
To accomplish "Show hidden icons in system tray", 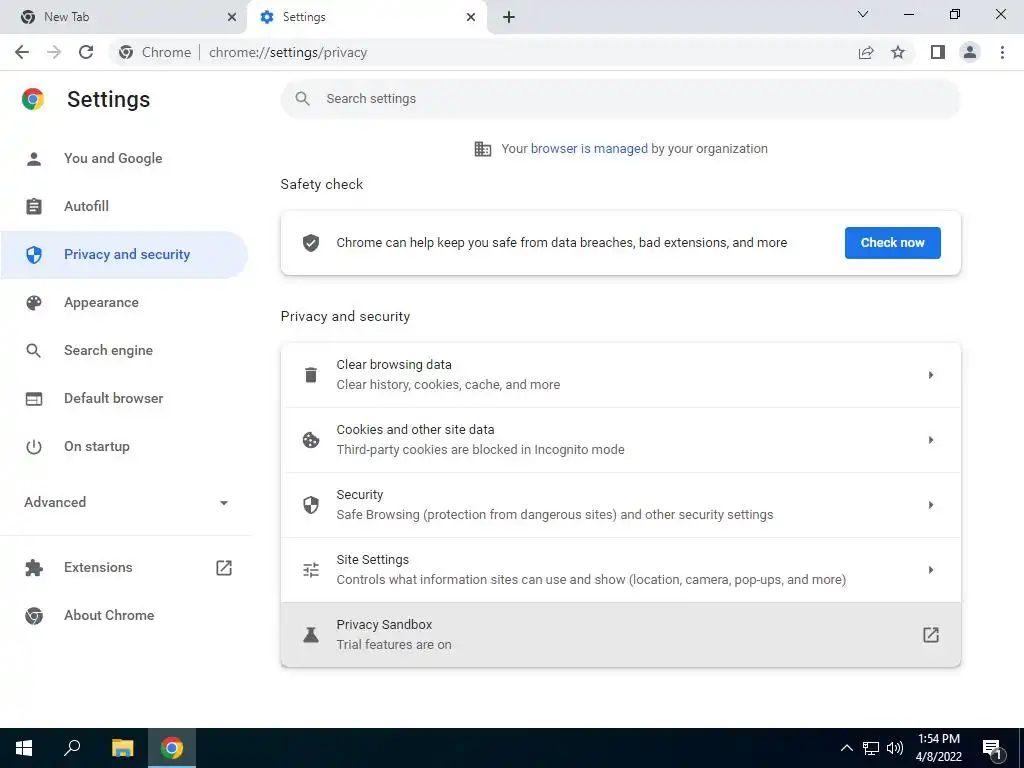I will [846, 748].
